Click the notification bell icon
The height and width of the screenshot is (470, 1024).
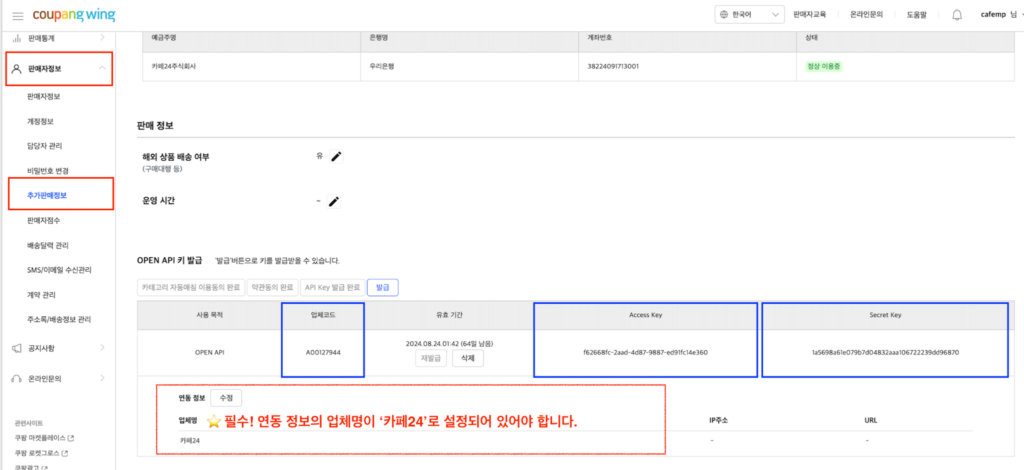tap(957, 15)
